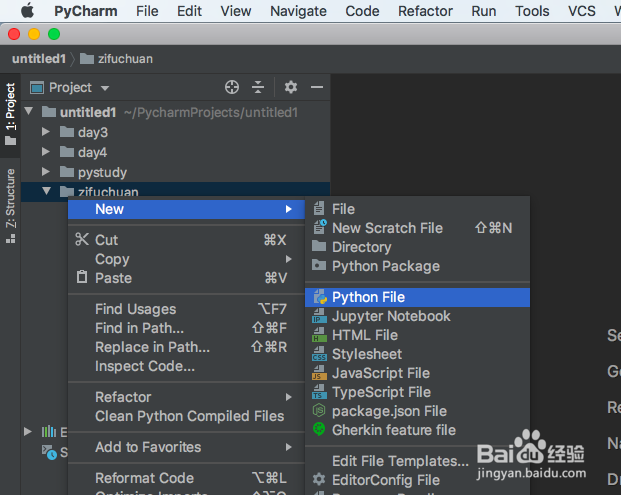Viewport: 621px width, 495px height.
Task: Hide the Project panel with minus icon
Action: tap(317, 87)
